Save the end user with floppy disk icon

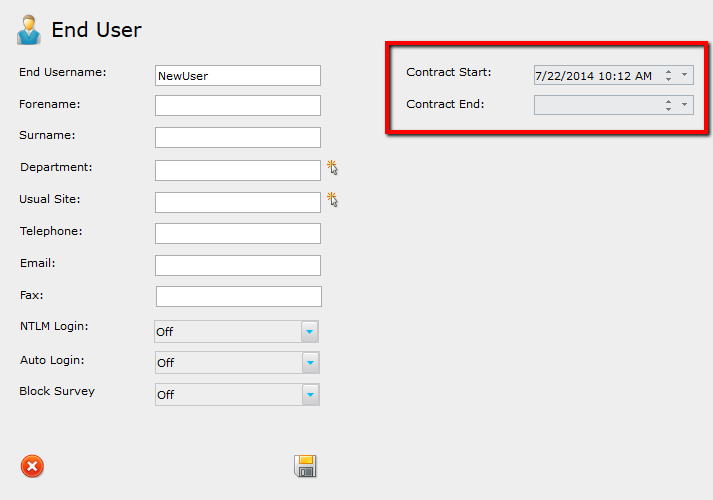pyautogui.click(x=305, y=466)
